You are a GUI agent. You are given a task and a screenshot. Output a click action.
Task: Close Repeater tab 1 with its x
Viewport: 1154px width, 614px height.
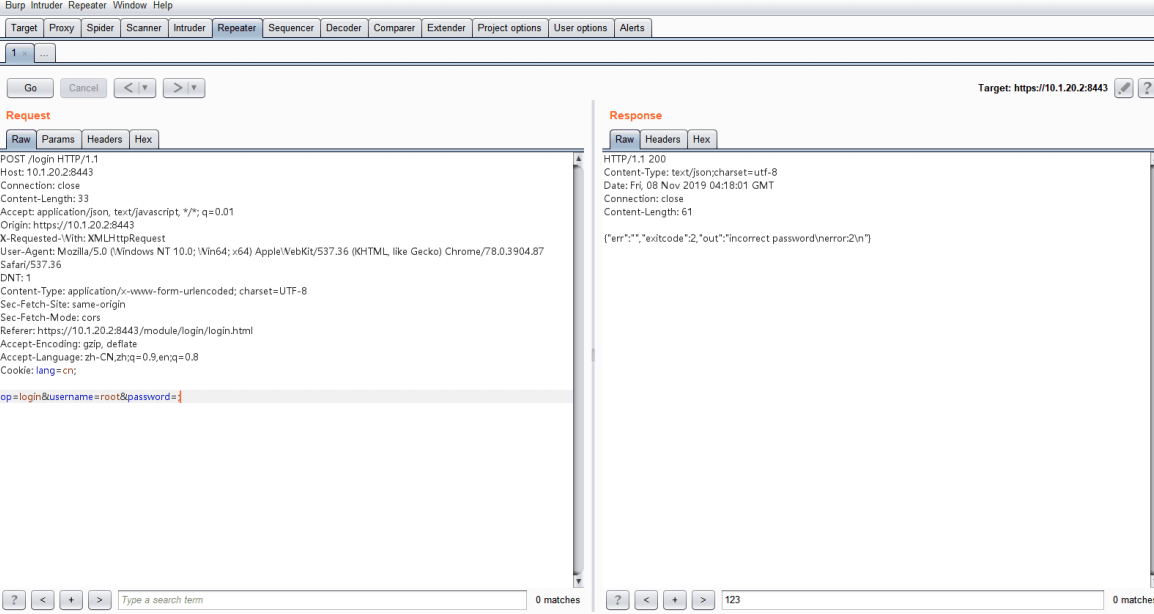tap(25, 53)
